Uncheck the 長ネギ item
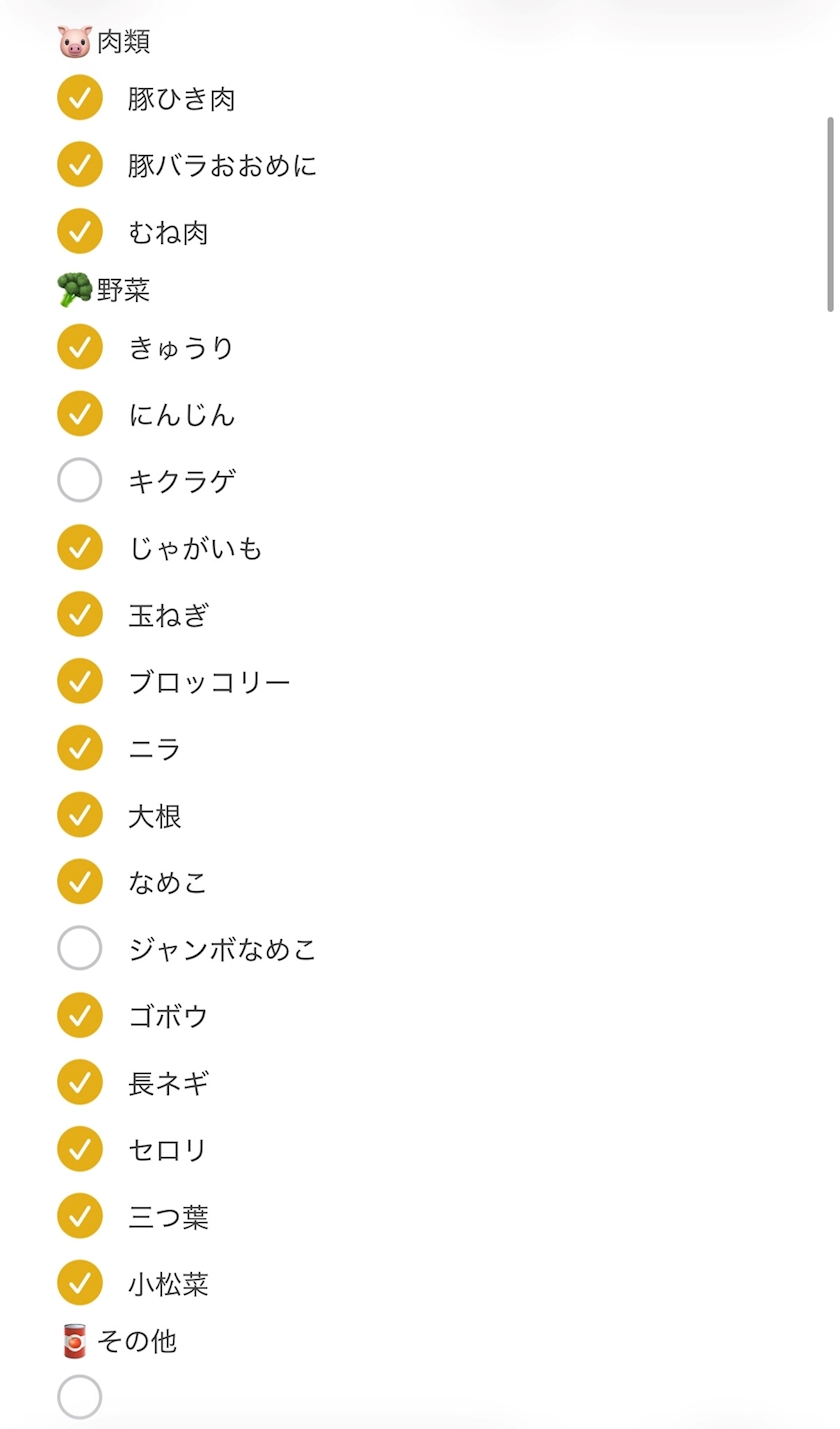The height and width of the screenshot is (1429, 840). [80, 1082]
